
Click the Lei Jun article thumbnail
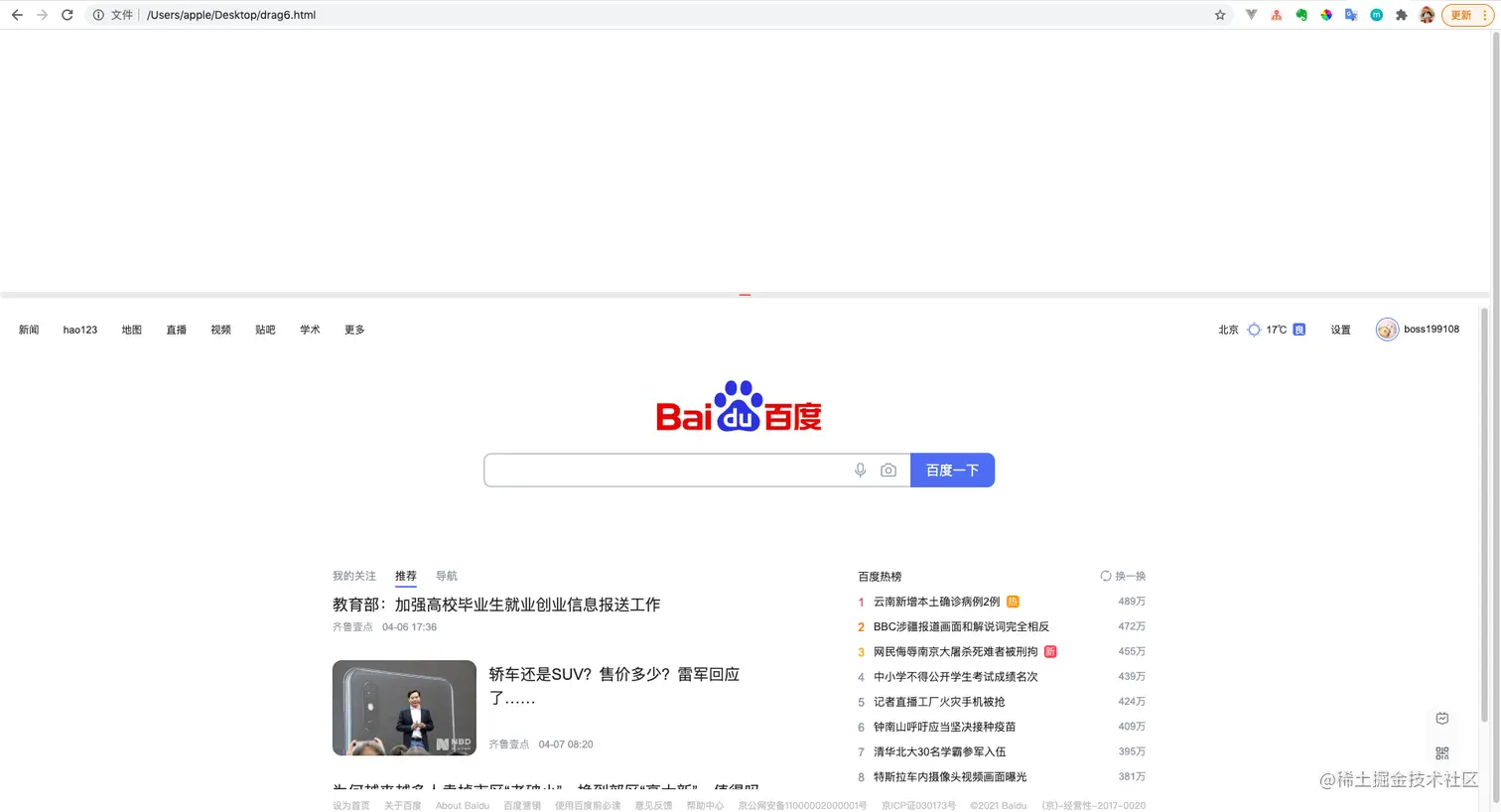tap(404, 708)
